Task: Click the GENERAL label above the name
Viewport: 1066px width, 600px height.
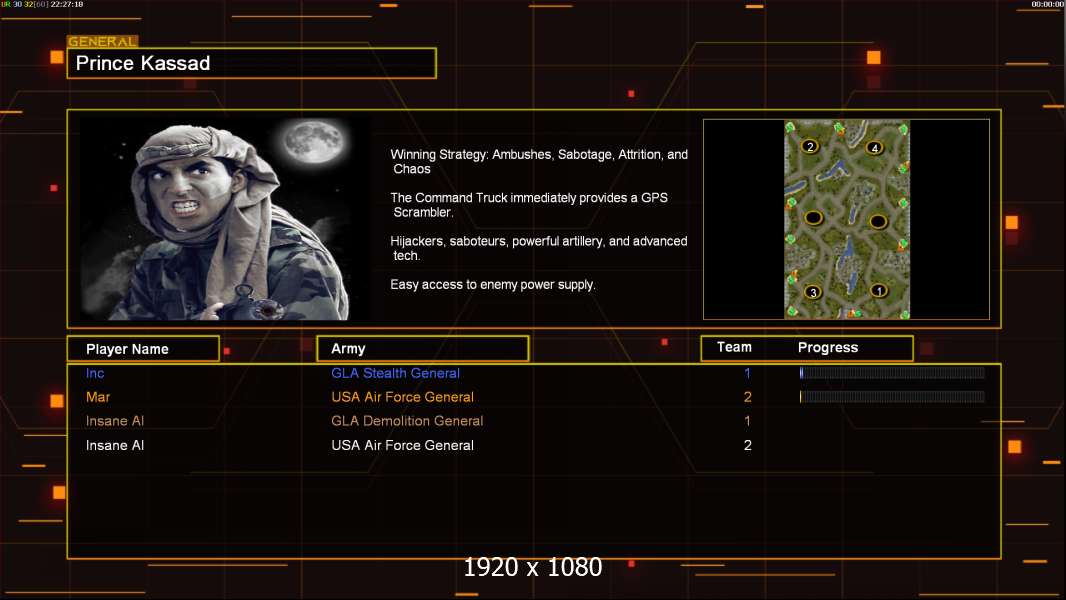Action: pos(102,41)
